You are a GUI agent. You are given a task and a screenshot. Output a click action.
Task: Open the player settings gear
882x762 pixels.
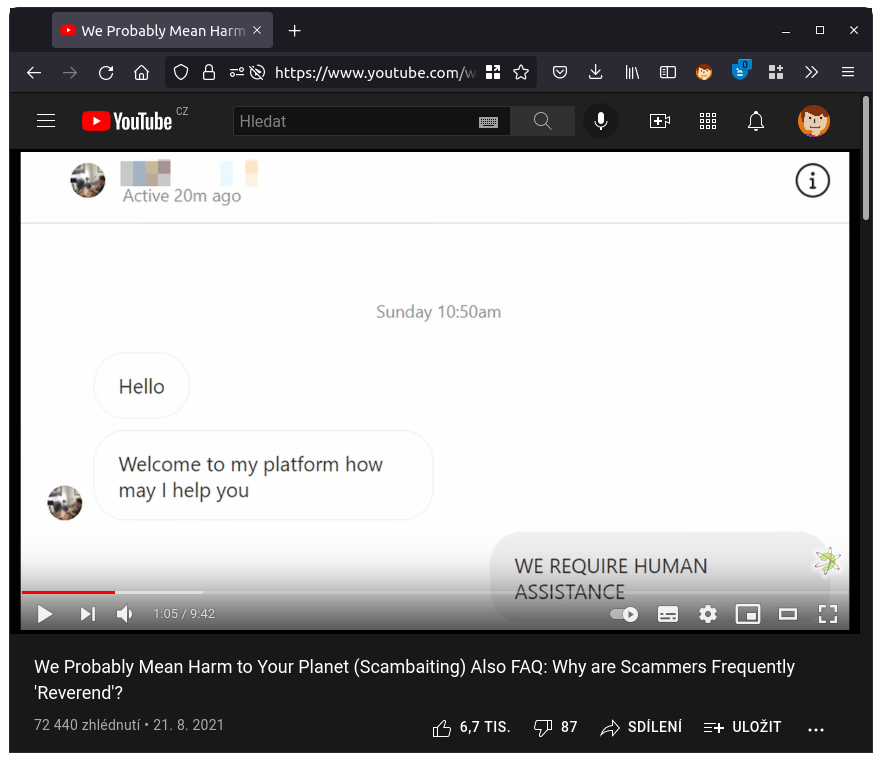tap(708, 614)
